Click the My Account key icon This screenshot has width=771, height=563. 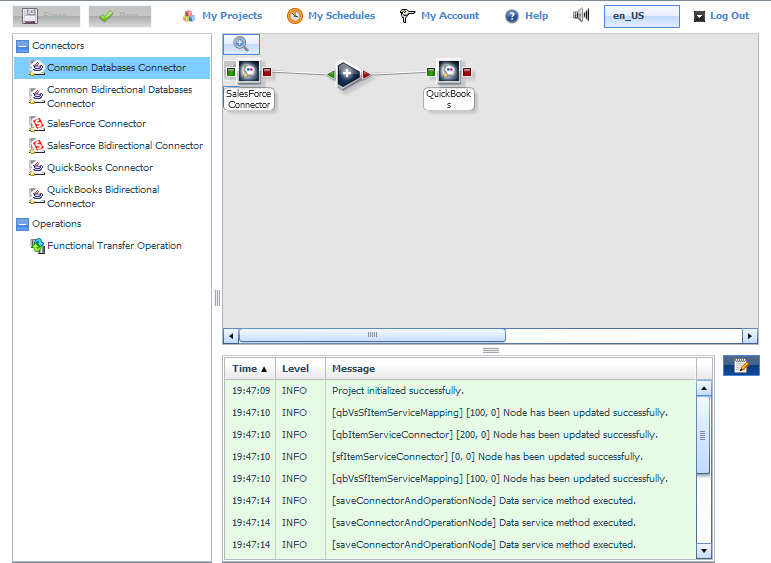pyautogui.click(x=407, y=16)
